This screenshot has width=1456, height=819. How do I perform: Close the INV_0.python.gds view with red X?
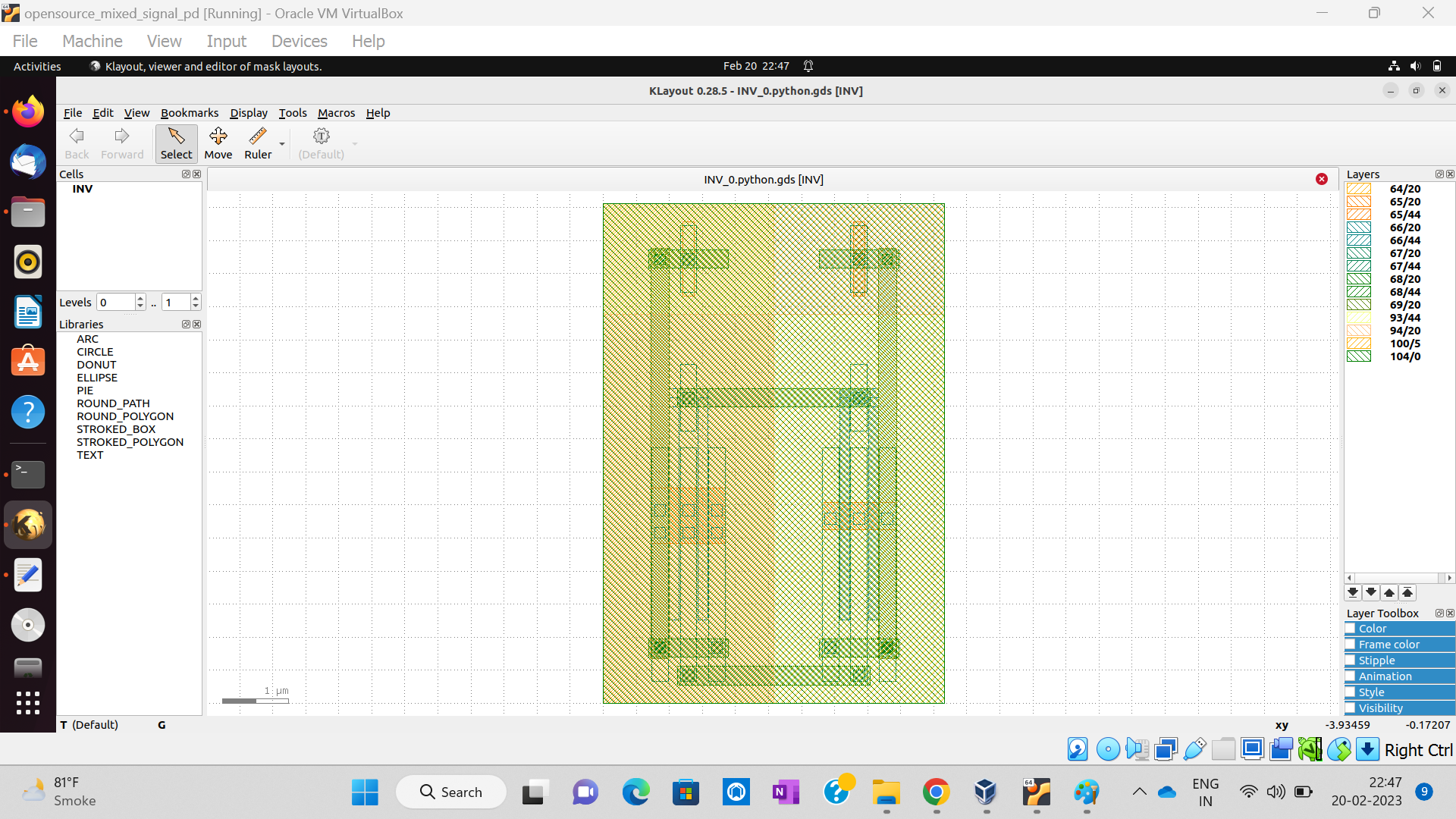coord(1322,179)
